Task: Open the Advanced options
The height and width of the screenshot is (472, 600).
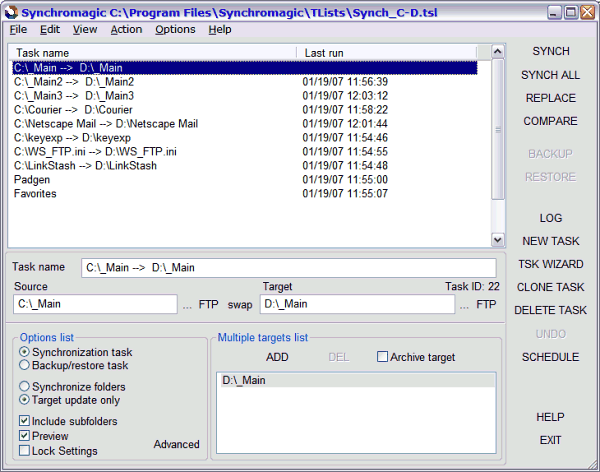Action: coord(176,444)
